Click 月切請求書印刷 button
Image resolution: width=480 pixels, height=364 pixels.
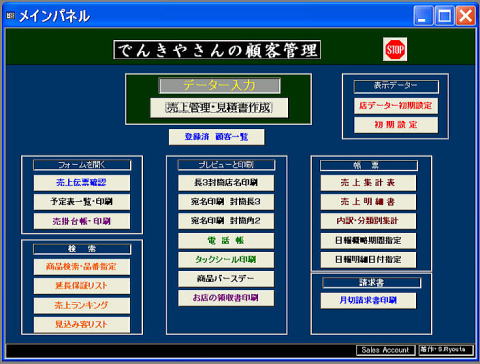pos(368,301)
